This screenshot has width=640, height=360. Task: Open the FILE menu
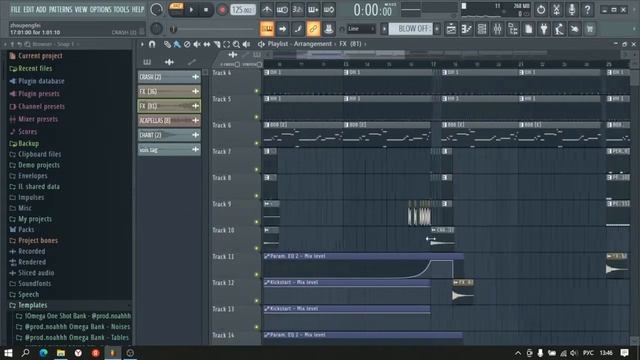pyautogui.click(x=16, y=9)
